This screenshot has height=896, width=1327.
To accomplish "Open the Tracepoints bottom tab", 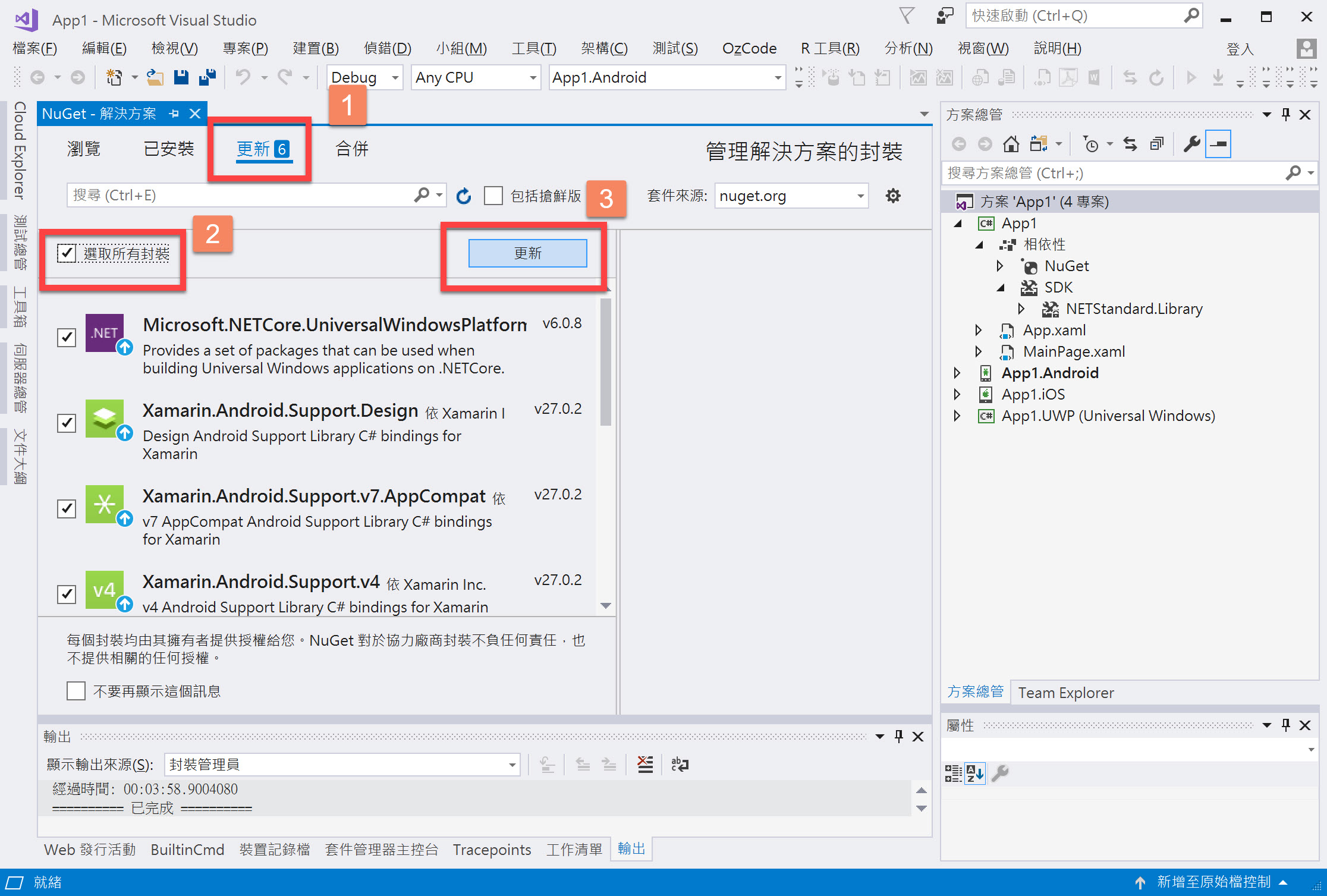I will 492,850.
